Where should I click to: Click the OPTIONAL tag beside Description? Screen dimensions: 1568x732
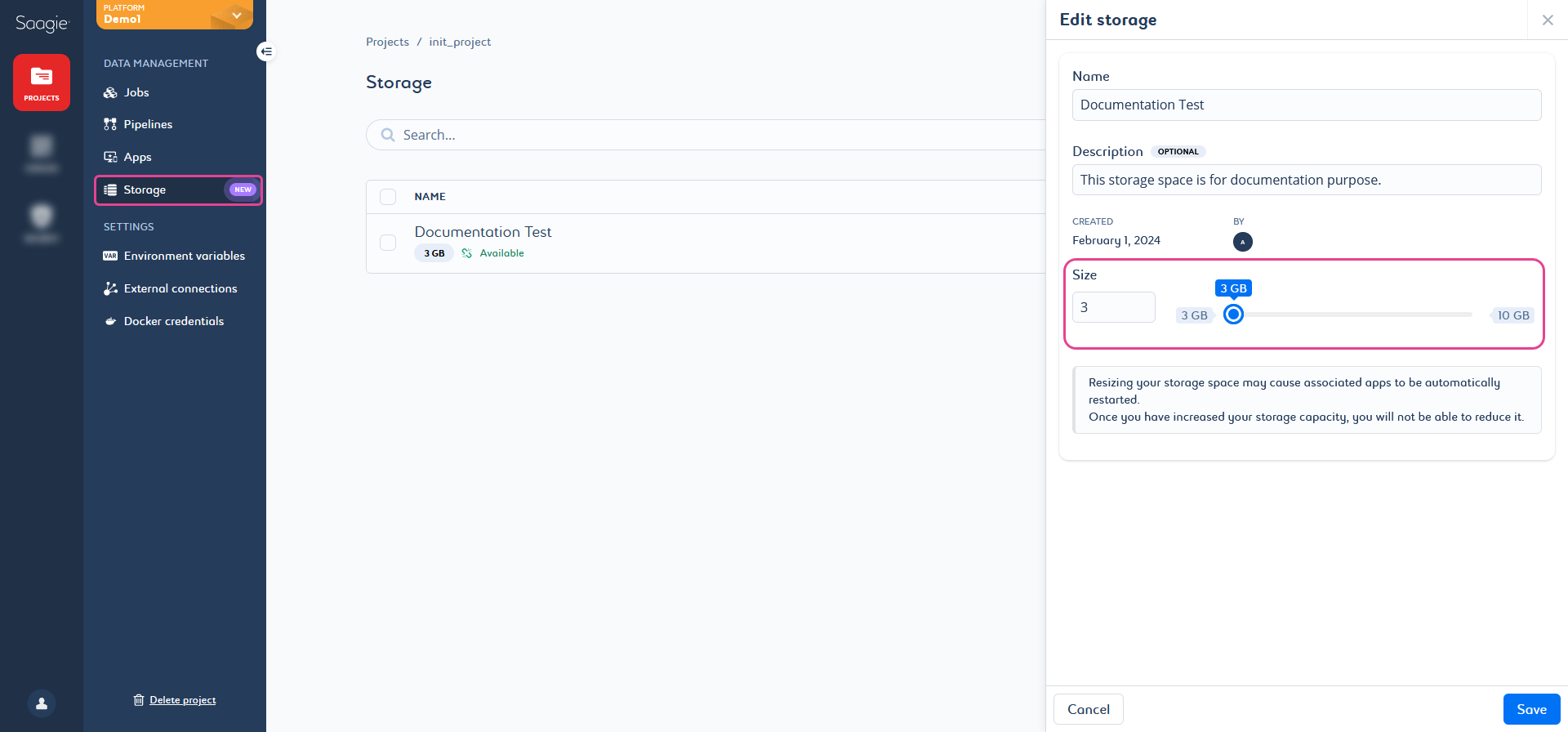pos(1178,152)
